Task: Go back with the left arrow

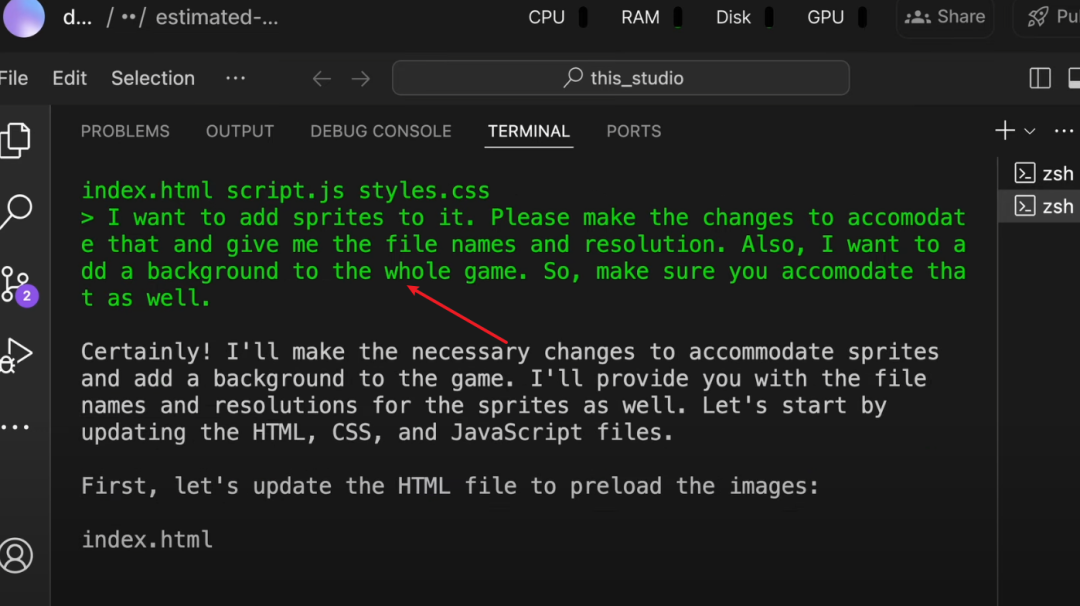Action: [x=322, y=78]
